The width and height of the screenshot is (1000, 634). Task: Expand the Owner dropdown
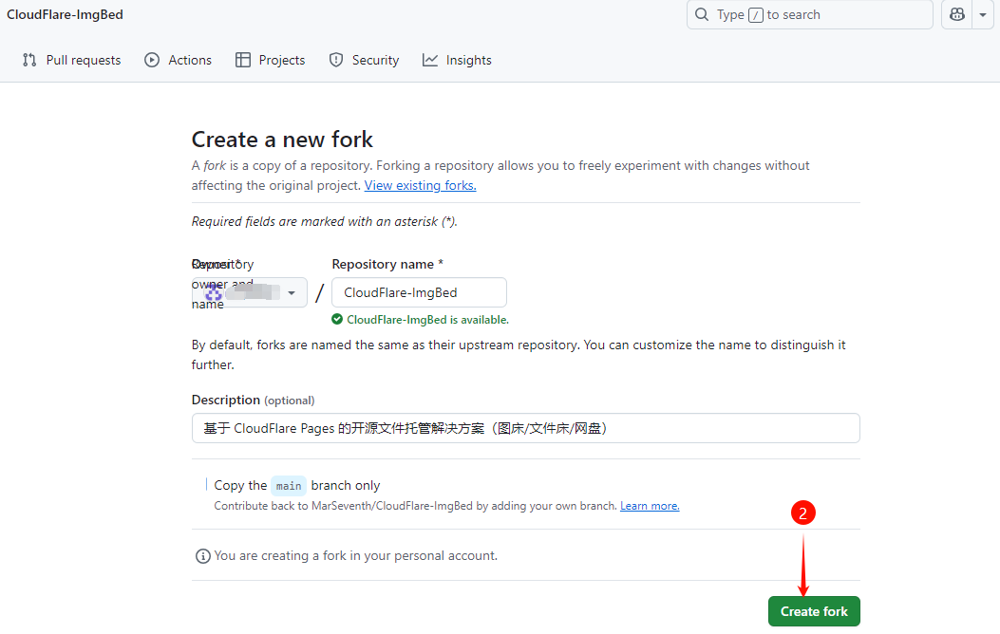[x=291, y=293]
